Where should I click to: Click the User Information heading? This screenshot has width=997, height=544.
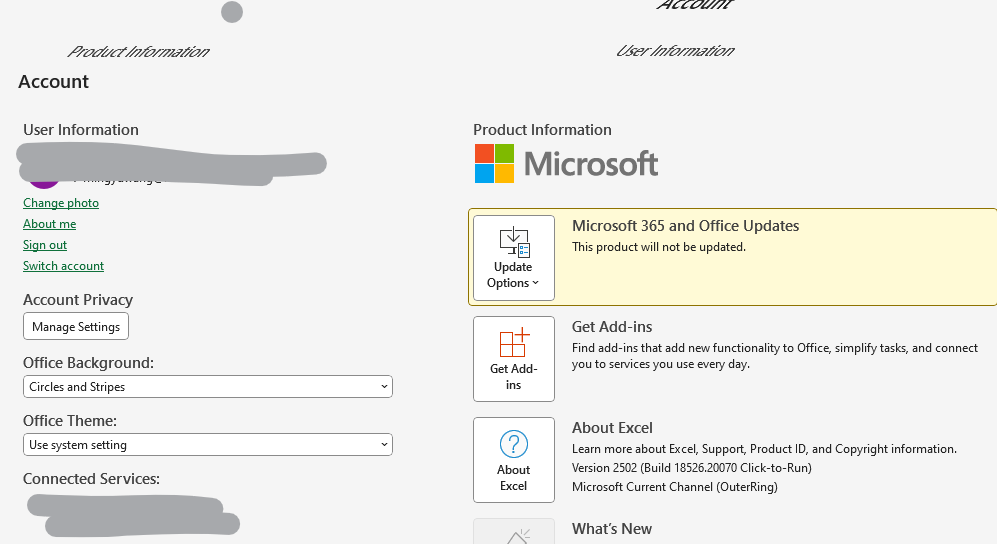[x=81, y=130]
